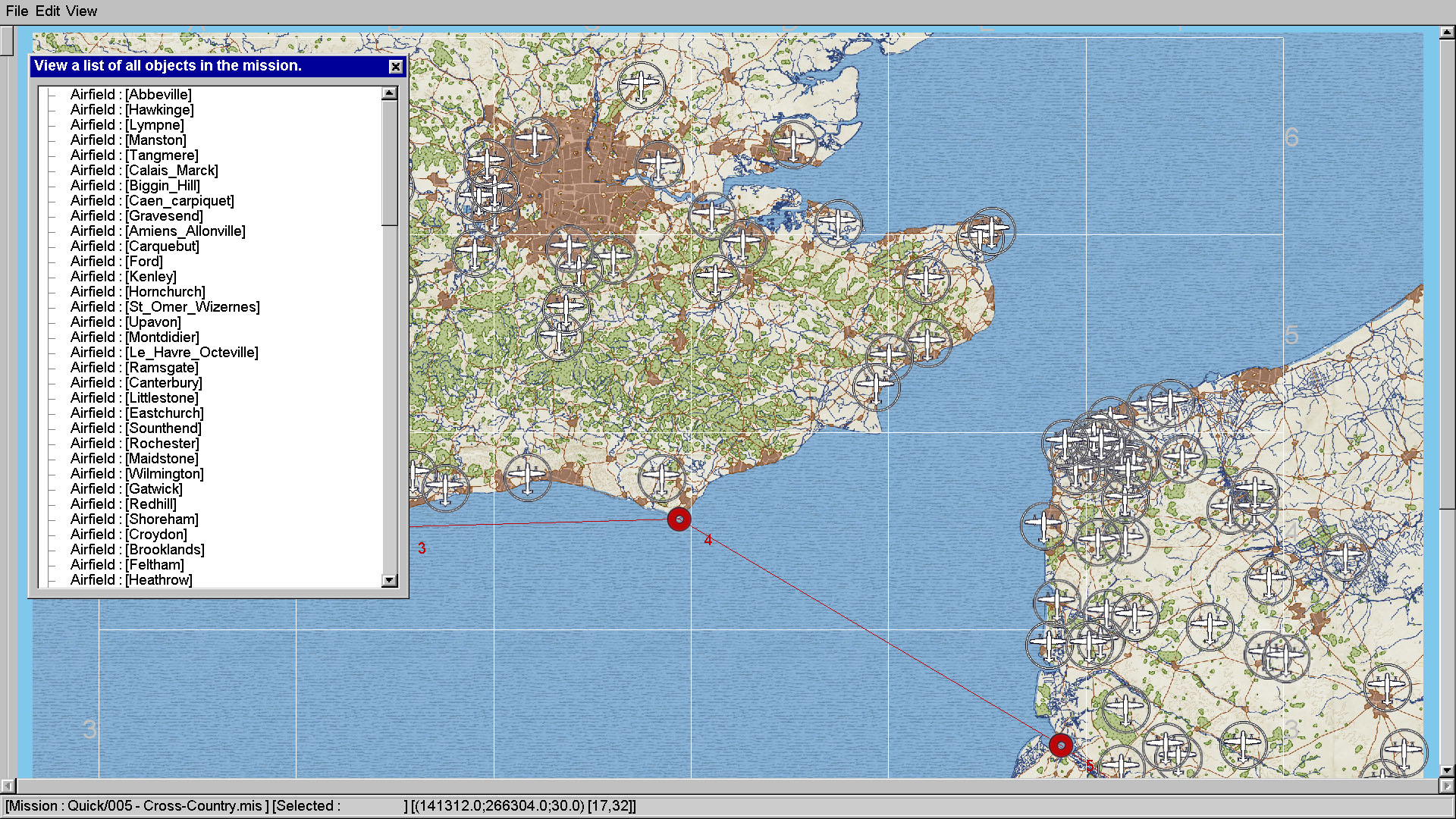Viewport: 1456px width, 819px height.
Task: Select southernmost airfield icon near Dover coast
Action: [x=876, y=386]
